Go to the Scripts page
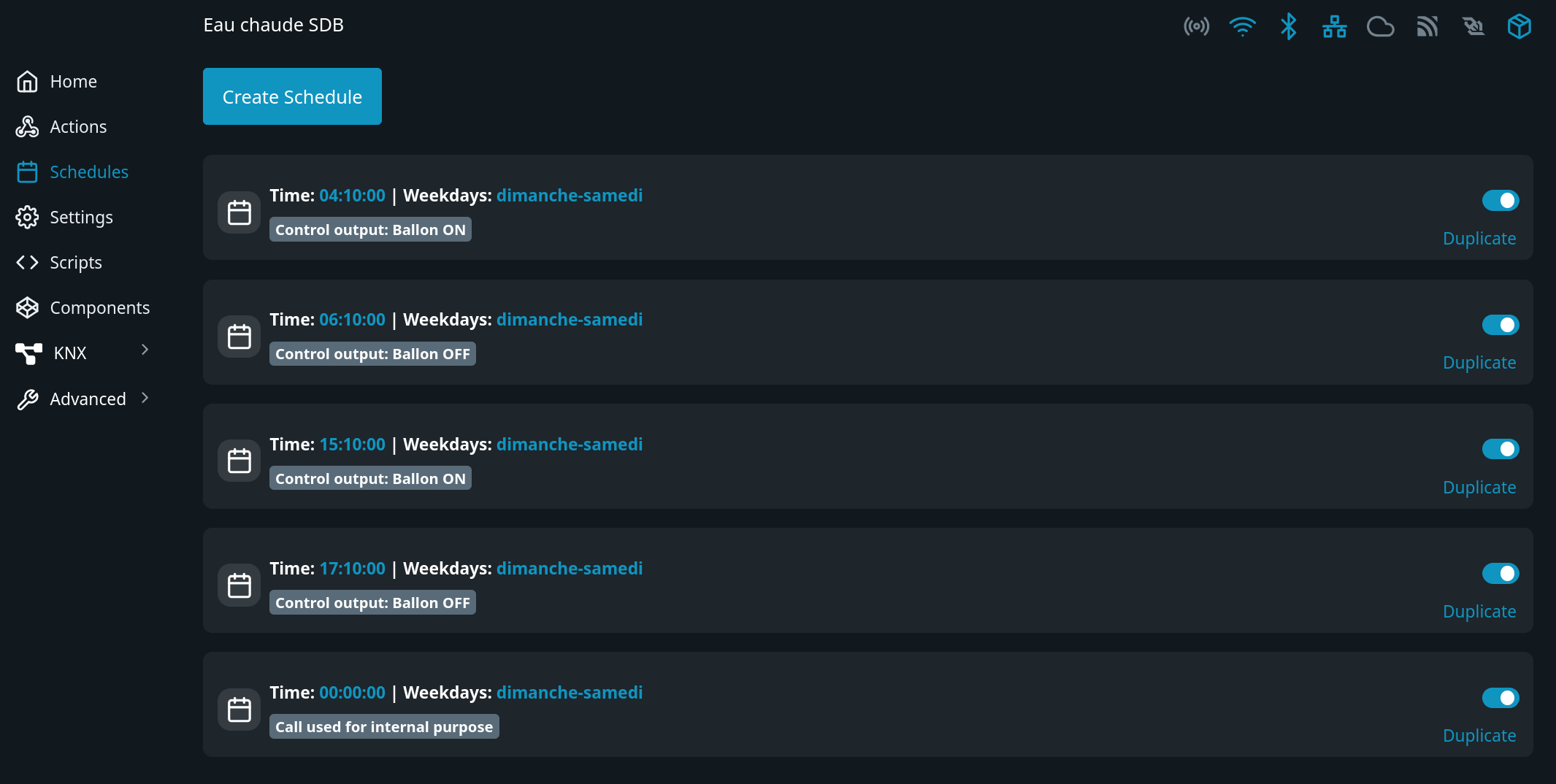1556x784 pixels. point(75,263)
